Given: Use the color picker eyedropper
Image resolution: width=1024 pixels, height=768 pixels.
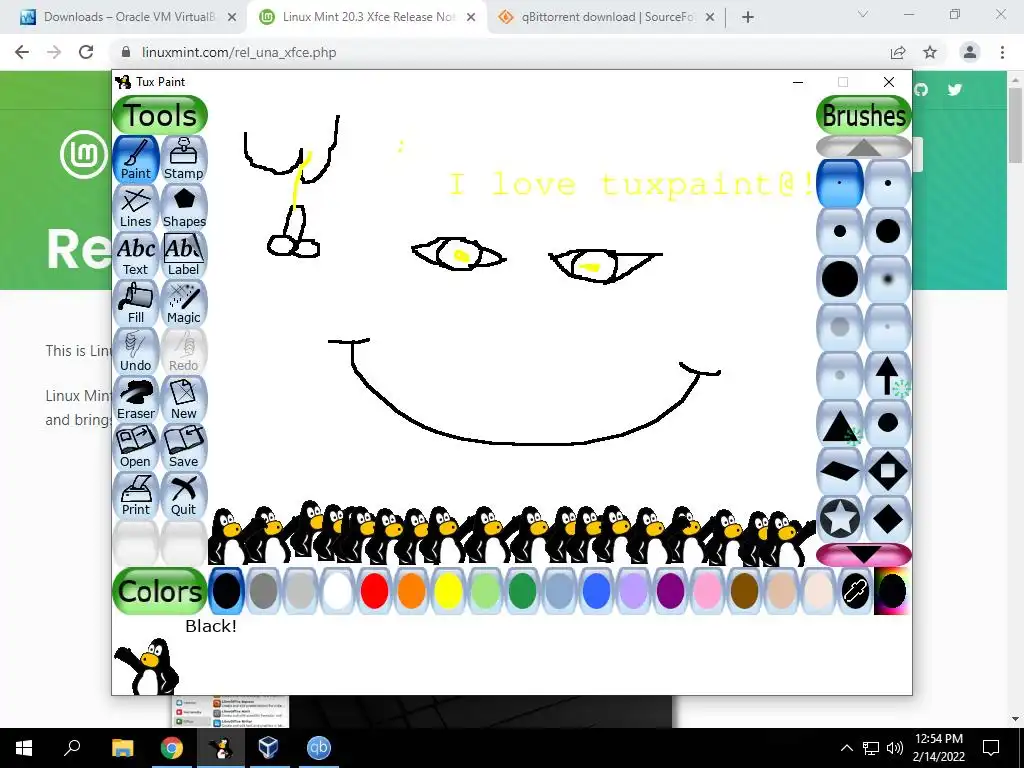Looking at the screenshot, I should tap(856, 591).
